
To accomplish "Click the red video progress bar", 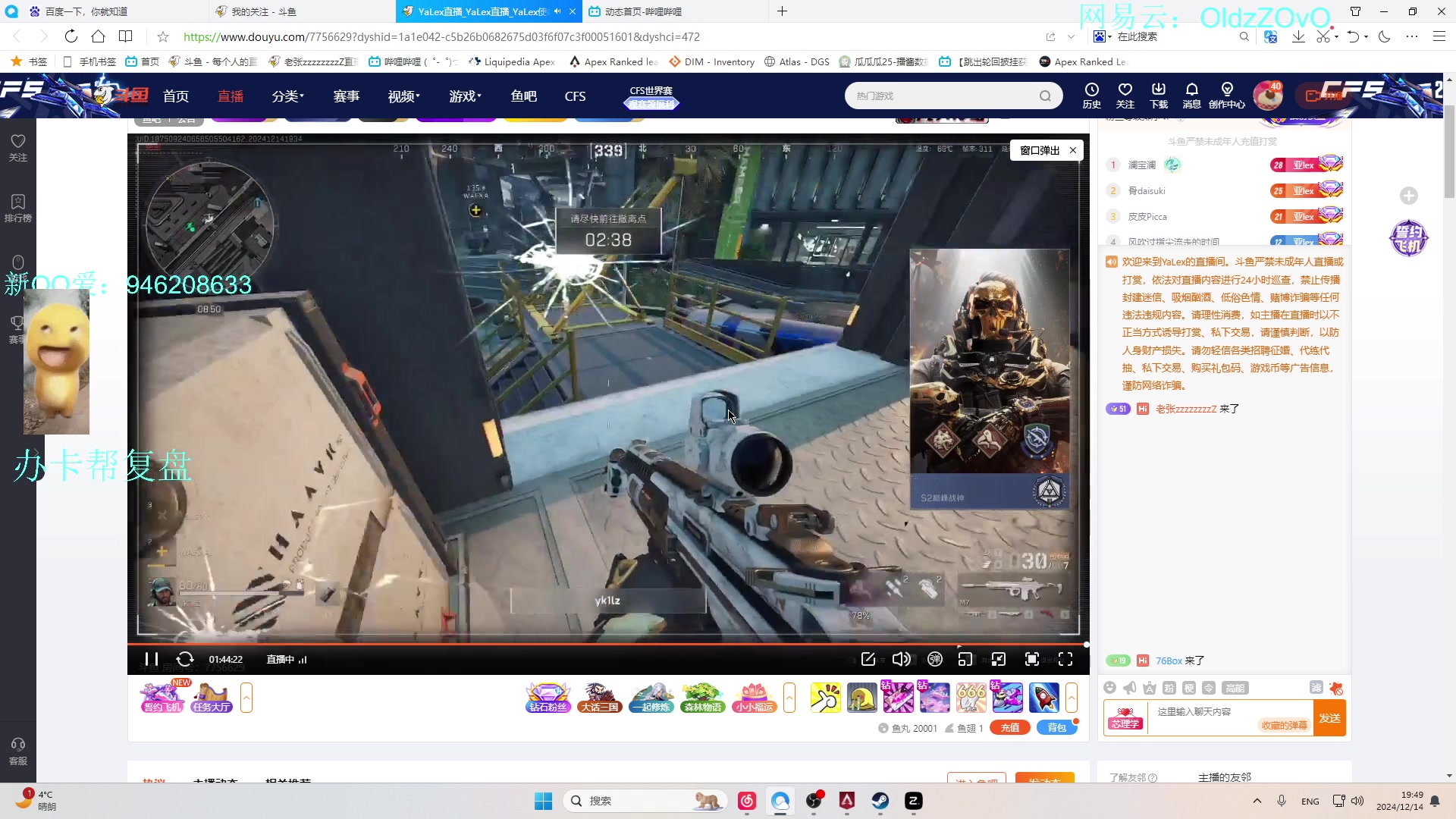I will 608,644.
